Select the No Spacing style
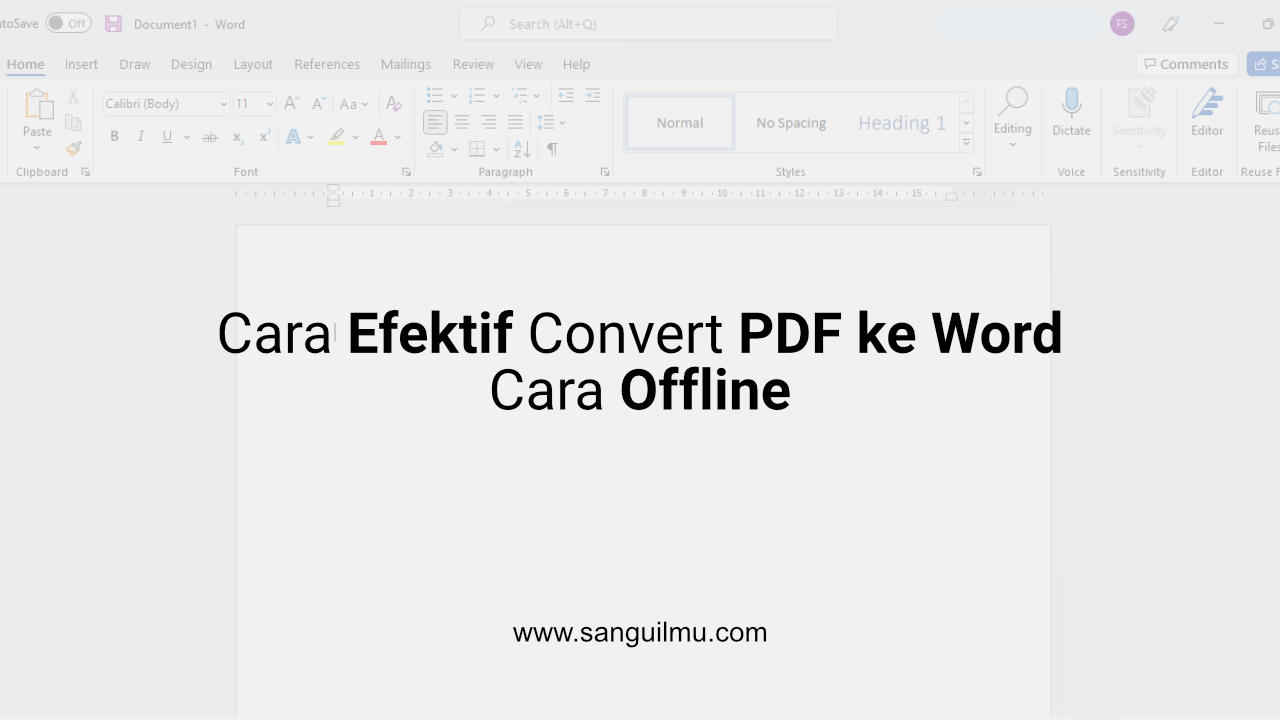 pyautogui.click(x=791, y=123)
